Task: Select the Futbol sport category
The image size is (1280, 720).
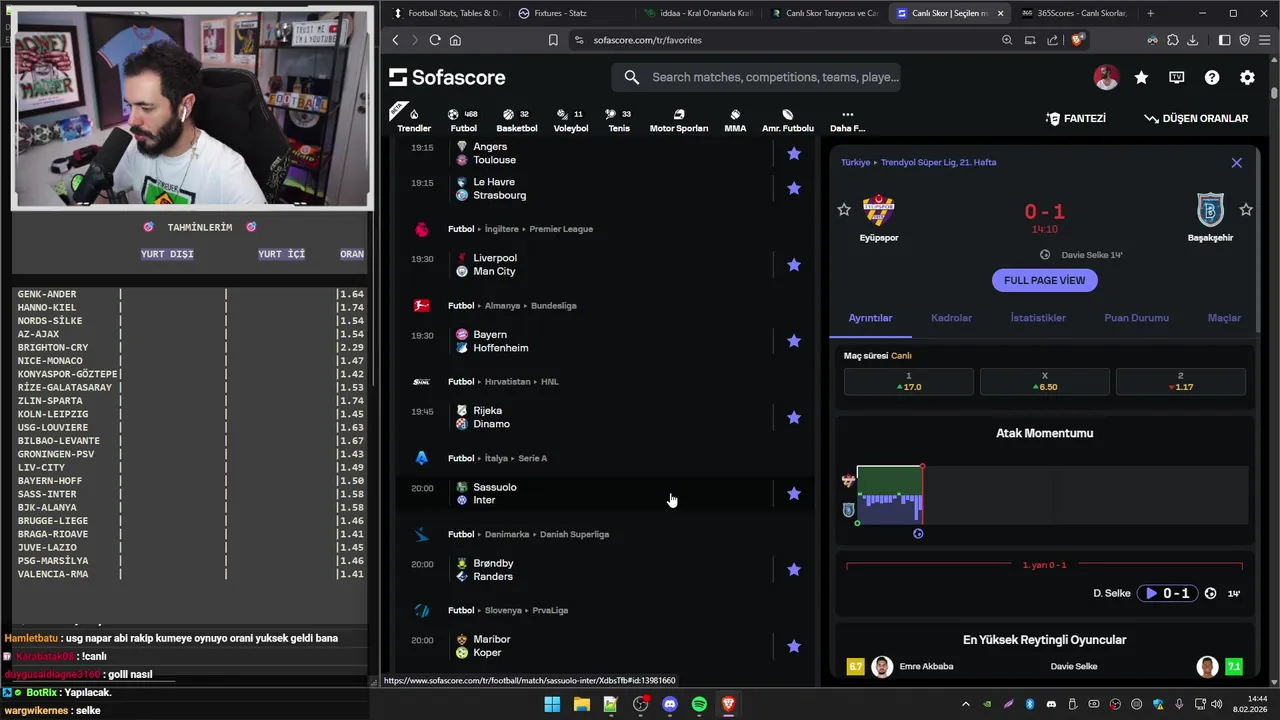Action: (x=463, y=120)
